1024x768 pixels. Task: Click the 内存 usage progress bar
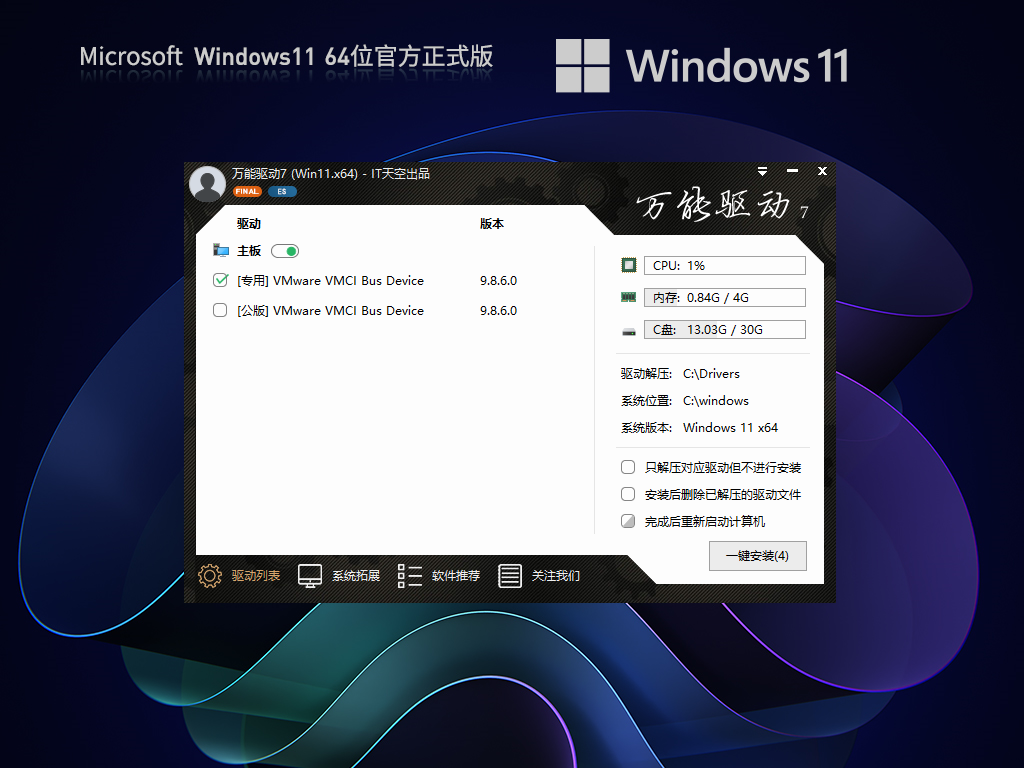[725, 296]
